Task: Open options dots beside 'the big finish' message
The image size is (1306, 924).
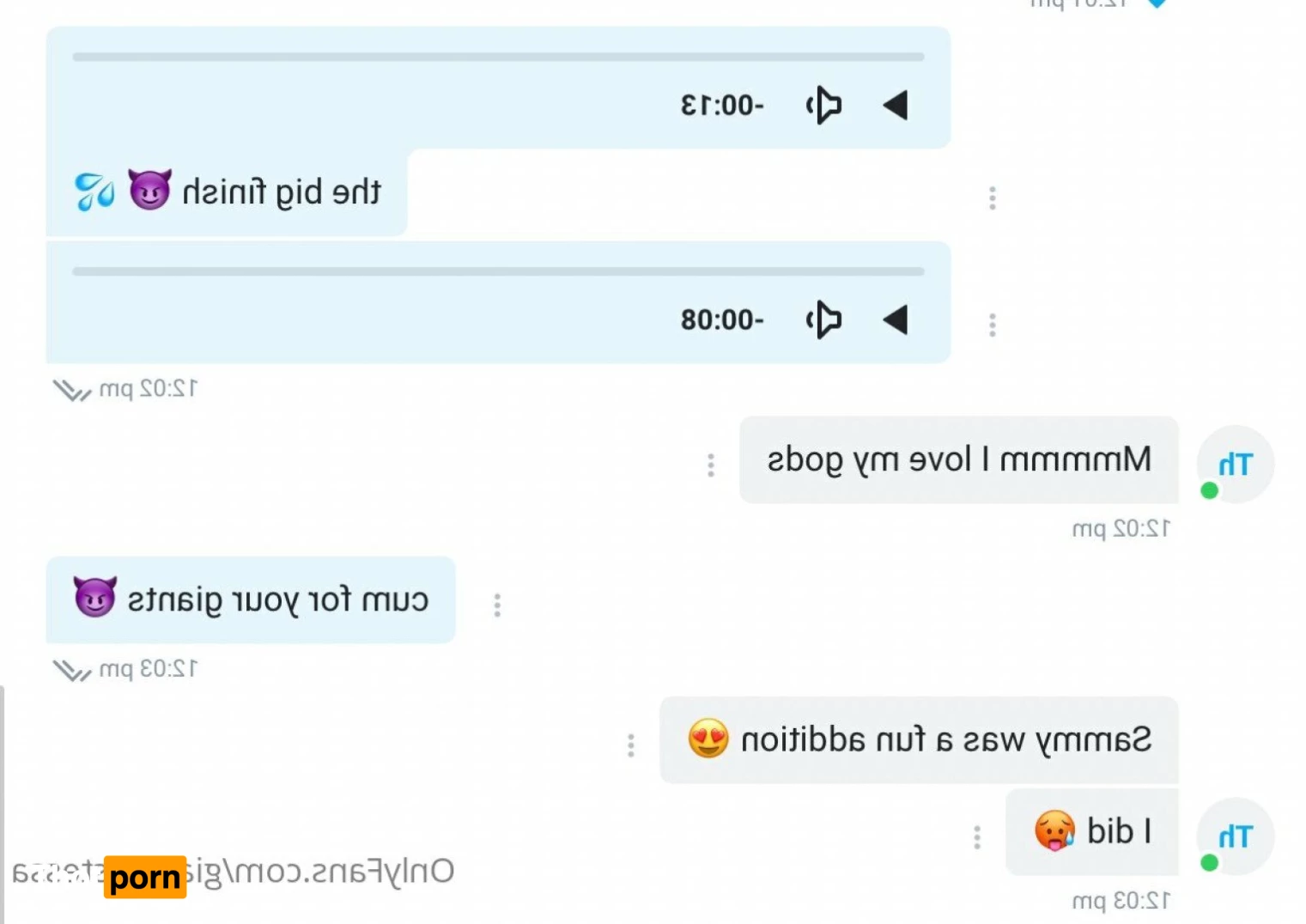Action: [993, 198]
